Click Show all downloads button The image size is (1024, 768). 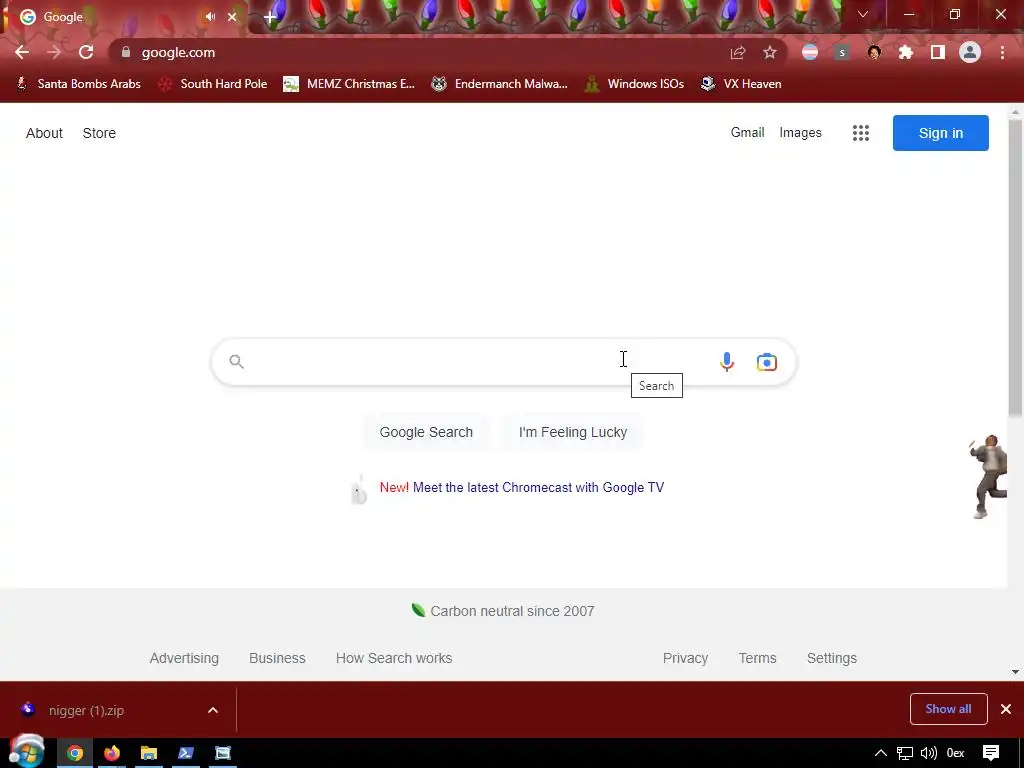coord(948,709)
